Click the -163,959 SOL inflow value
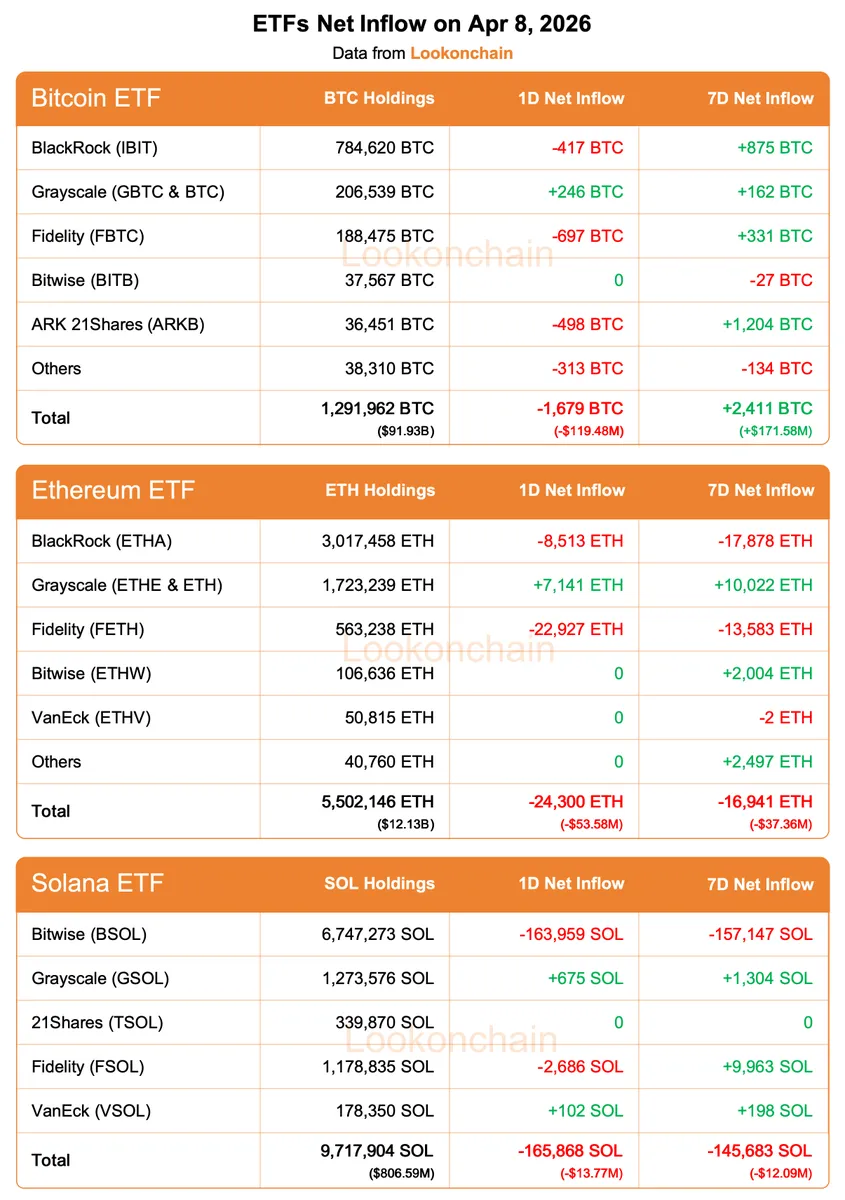The width and height of the screenshot is (845, 1200). (571, 934)
